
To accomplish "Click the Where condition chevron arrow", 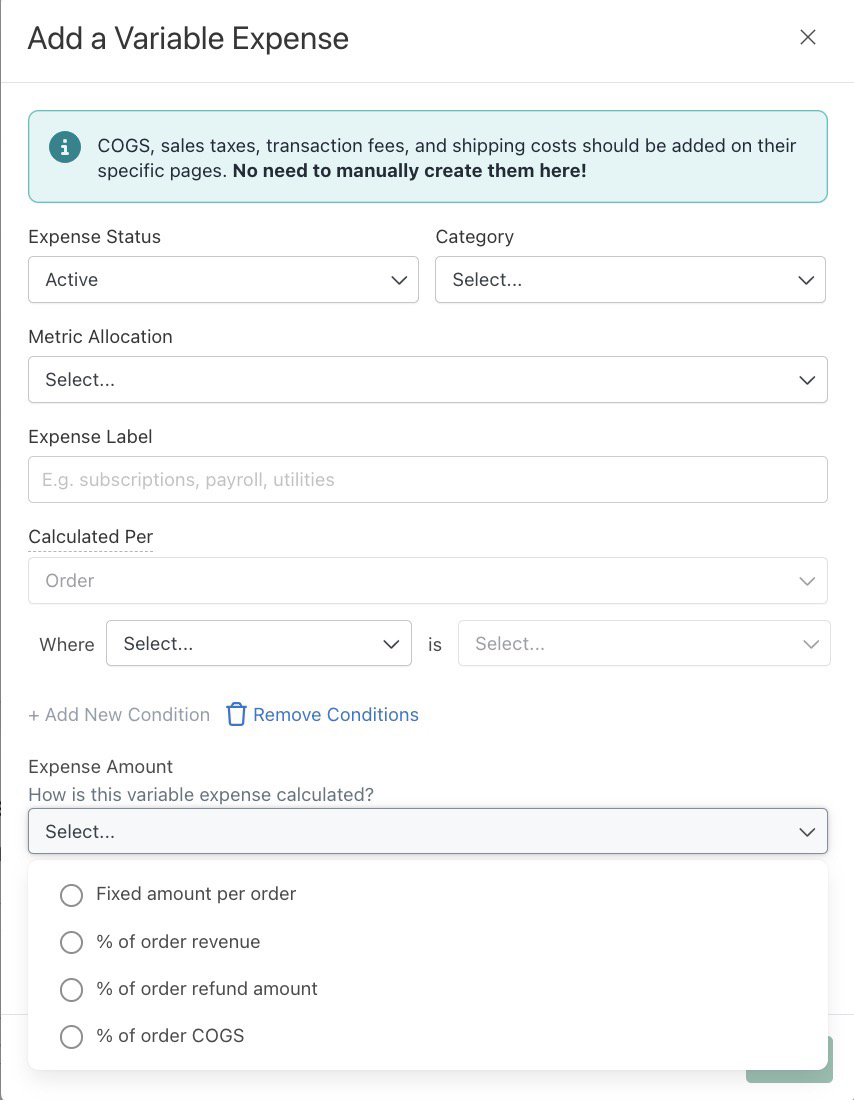I will [x=391, y=644].
